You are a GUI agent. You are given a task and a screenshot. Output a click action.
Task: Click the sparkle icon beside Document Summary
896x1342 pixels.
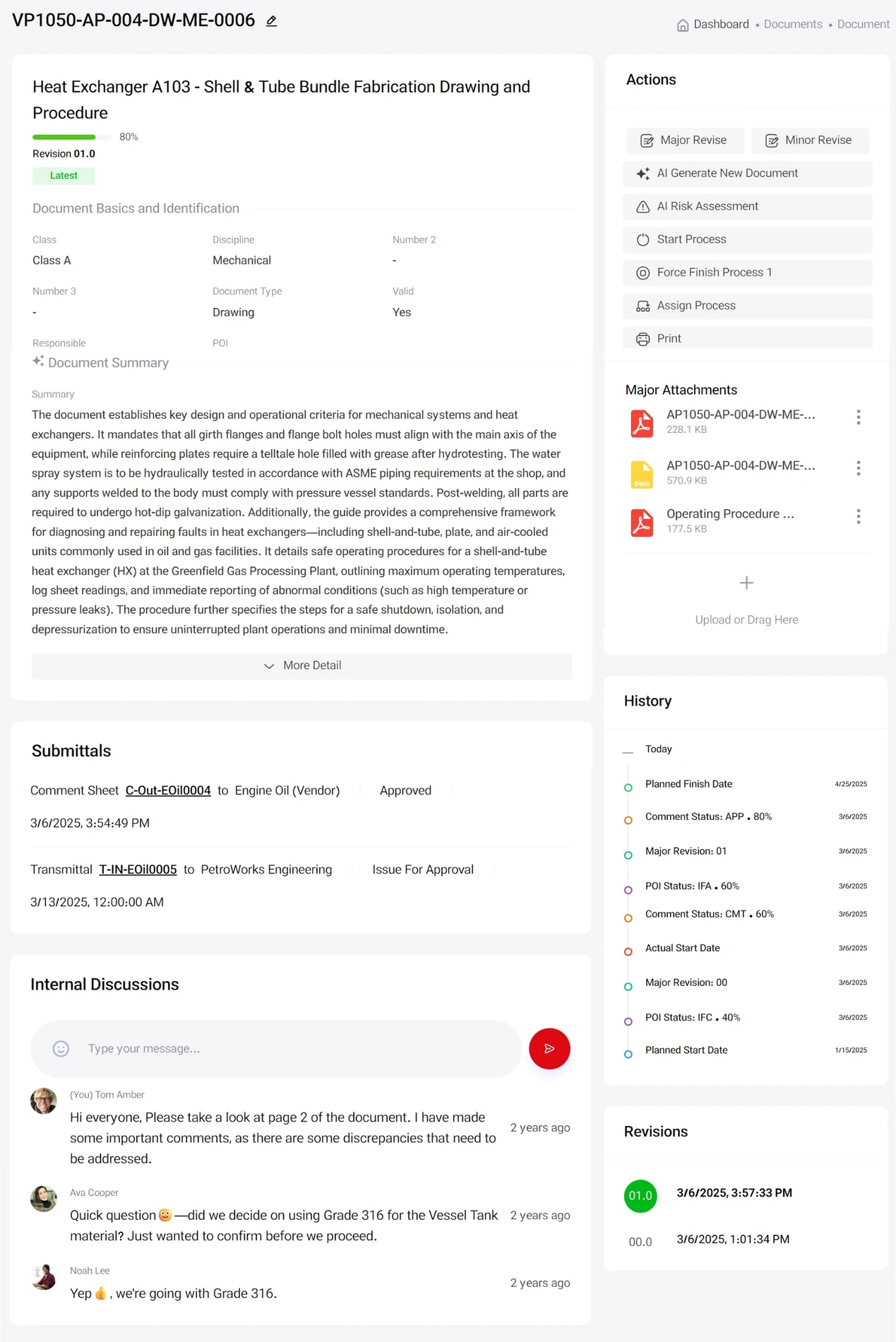[38, 361]
